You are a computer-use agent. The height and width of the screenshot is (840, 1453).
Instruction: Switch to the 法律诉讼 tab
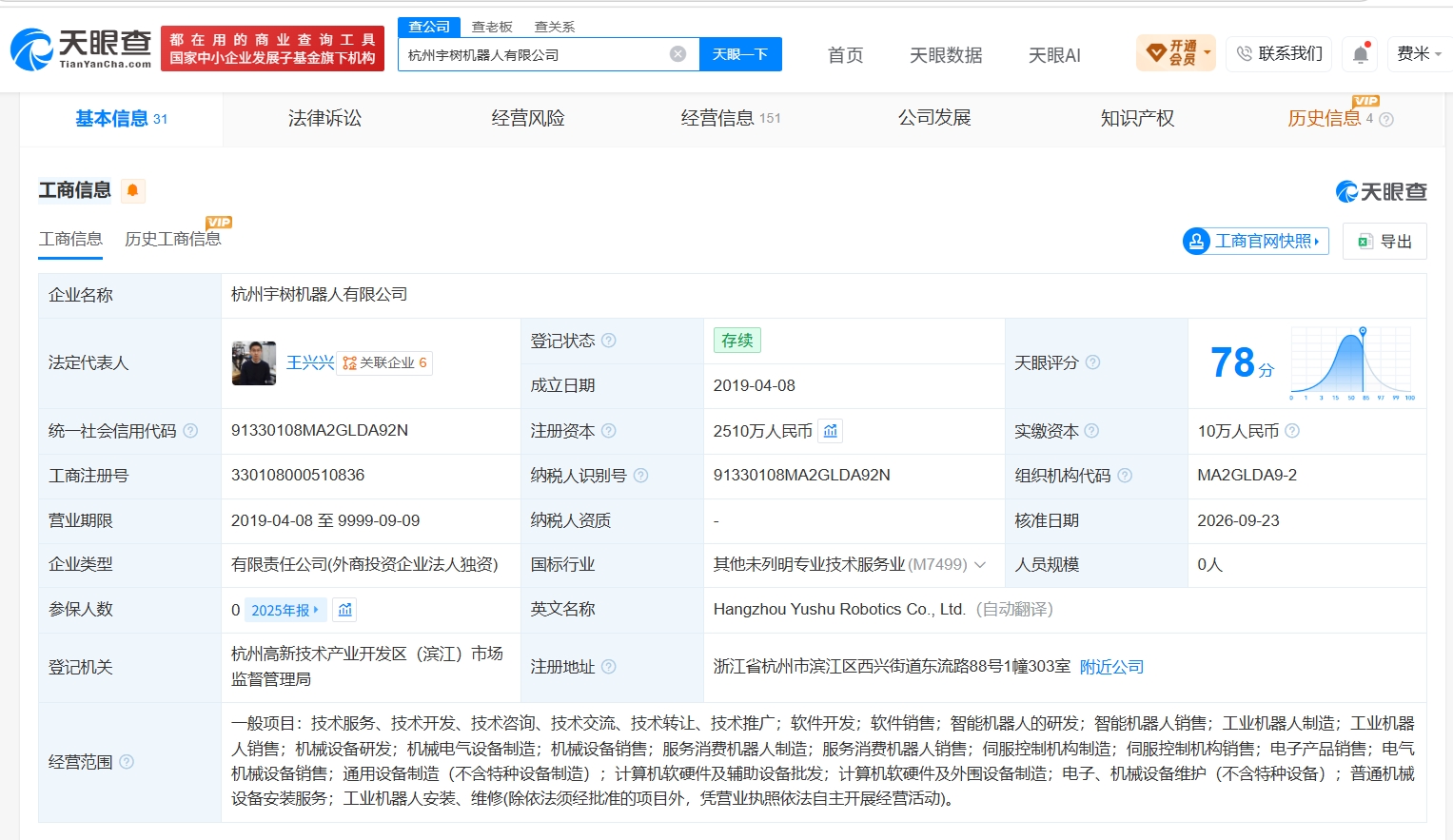324,118
